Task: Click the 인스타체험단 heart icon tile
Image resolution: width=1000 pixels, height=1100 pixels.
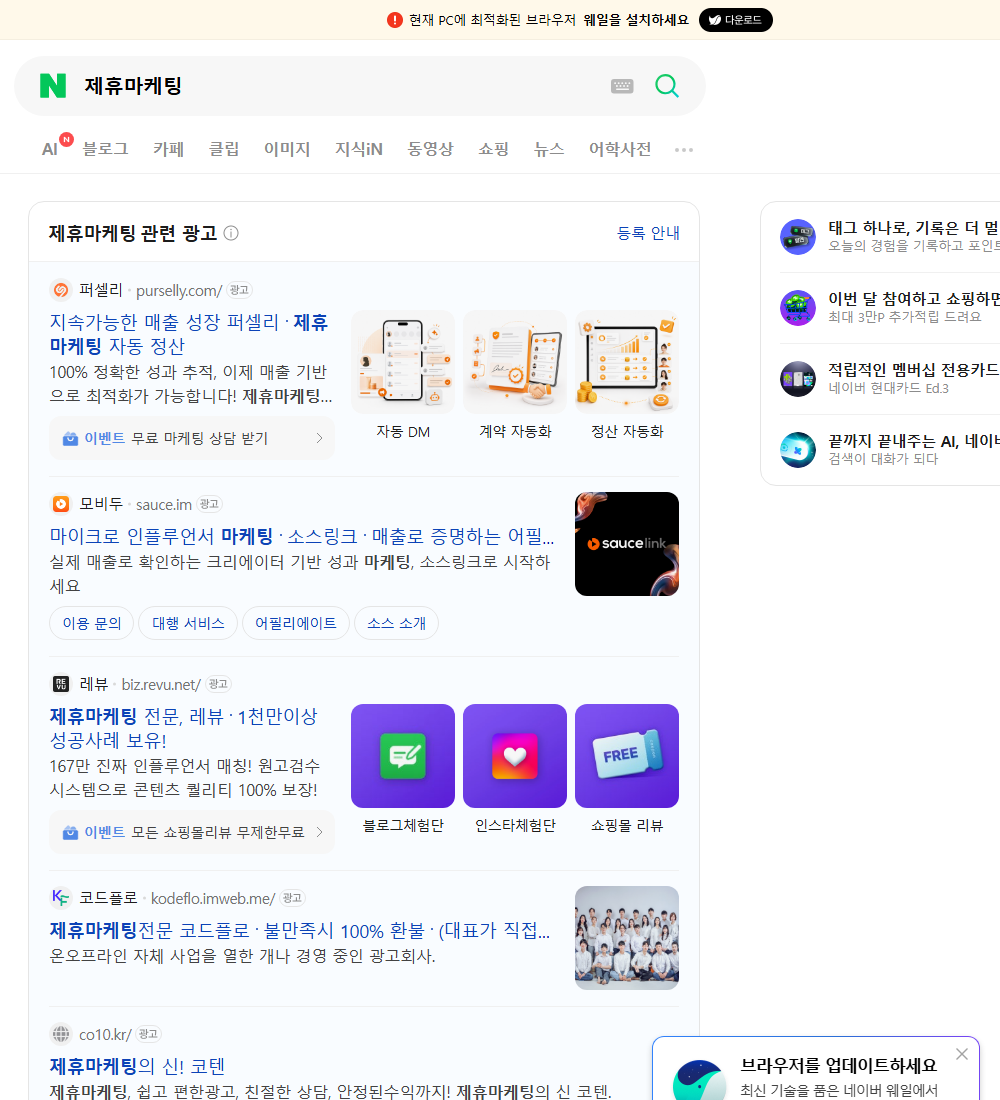Action: point(515,756)
